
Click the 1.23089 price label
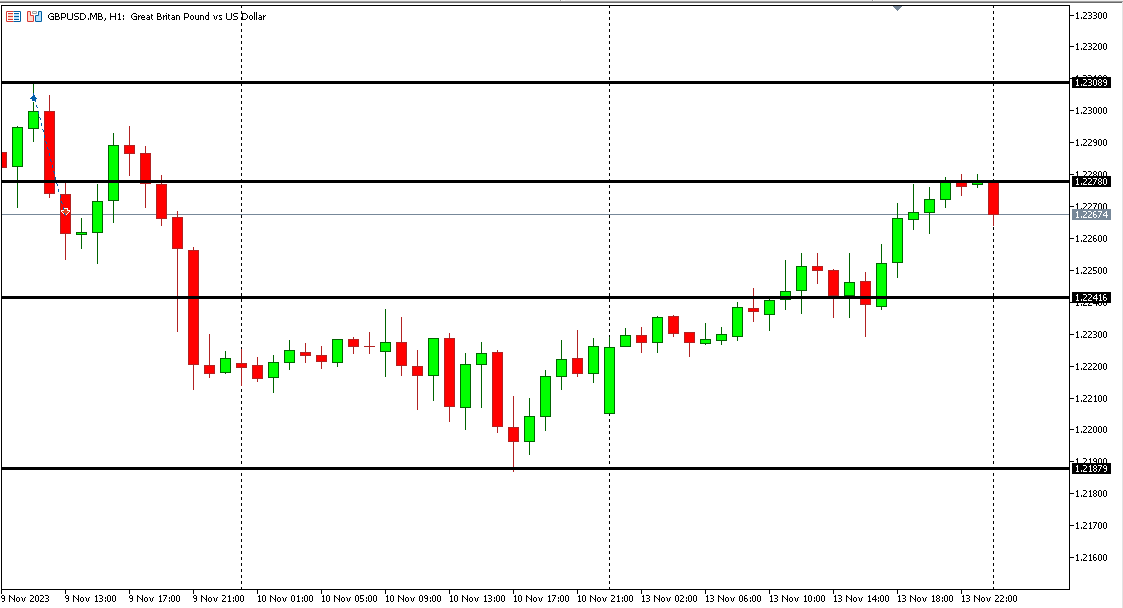coord(1091,82)
